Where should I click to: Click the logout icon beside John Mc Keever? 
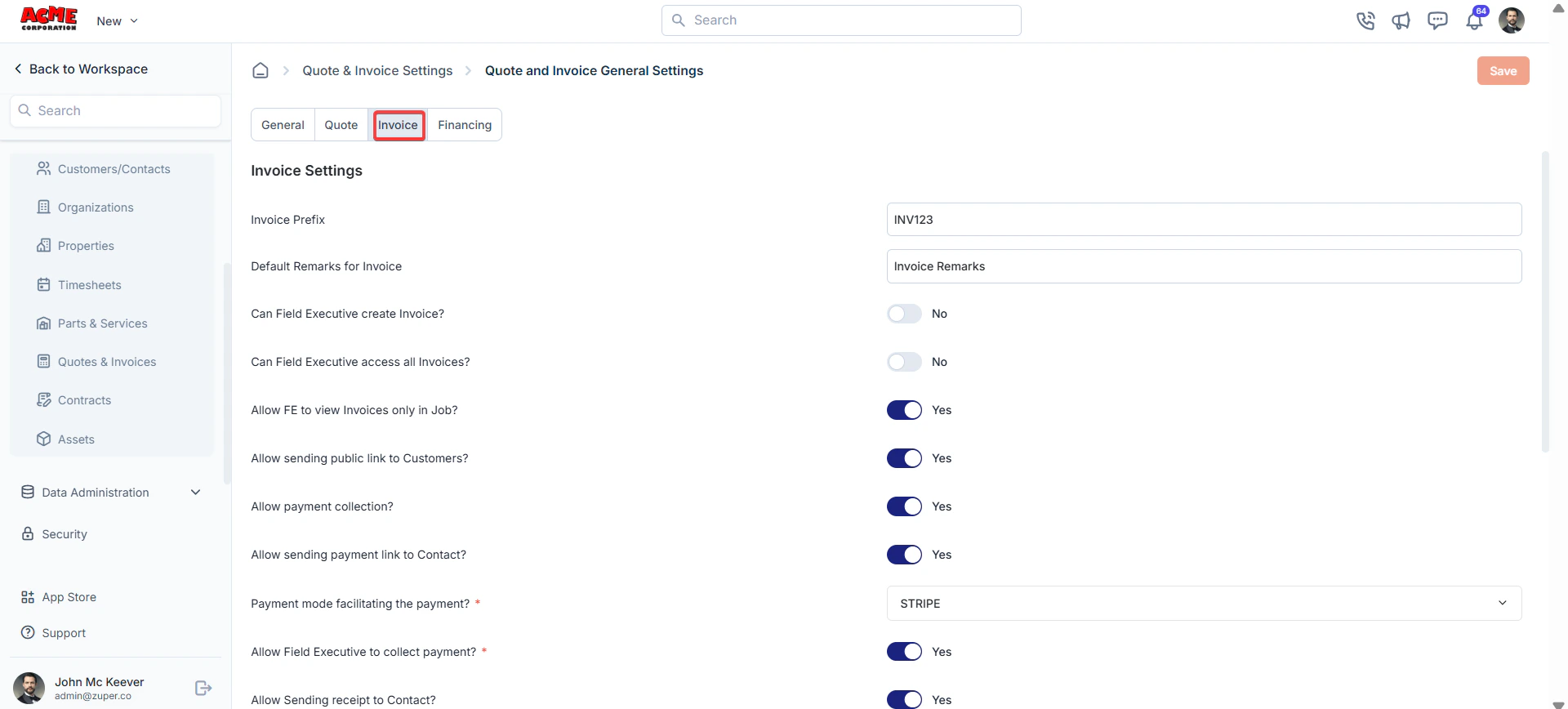click(x=203, y=688)
